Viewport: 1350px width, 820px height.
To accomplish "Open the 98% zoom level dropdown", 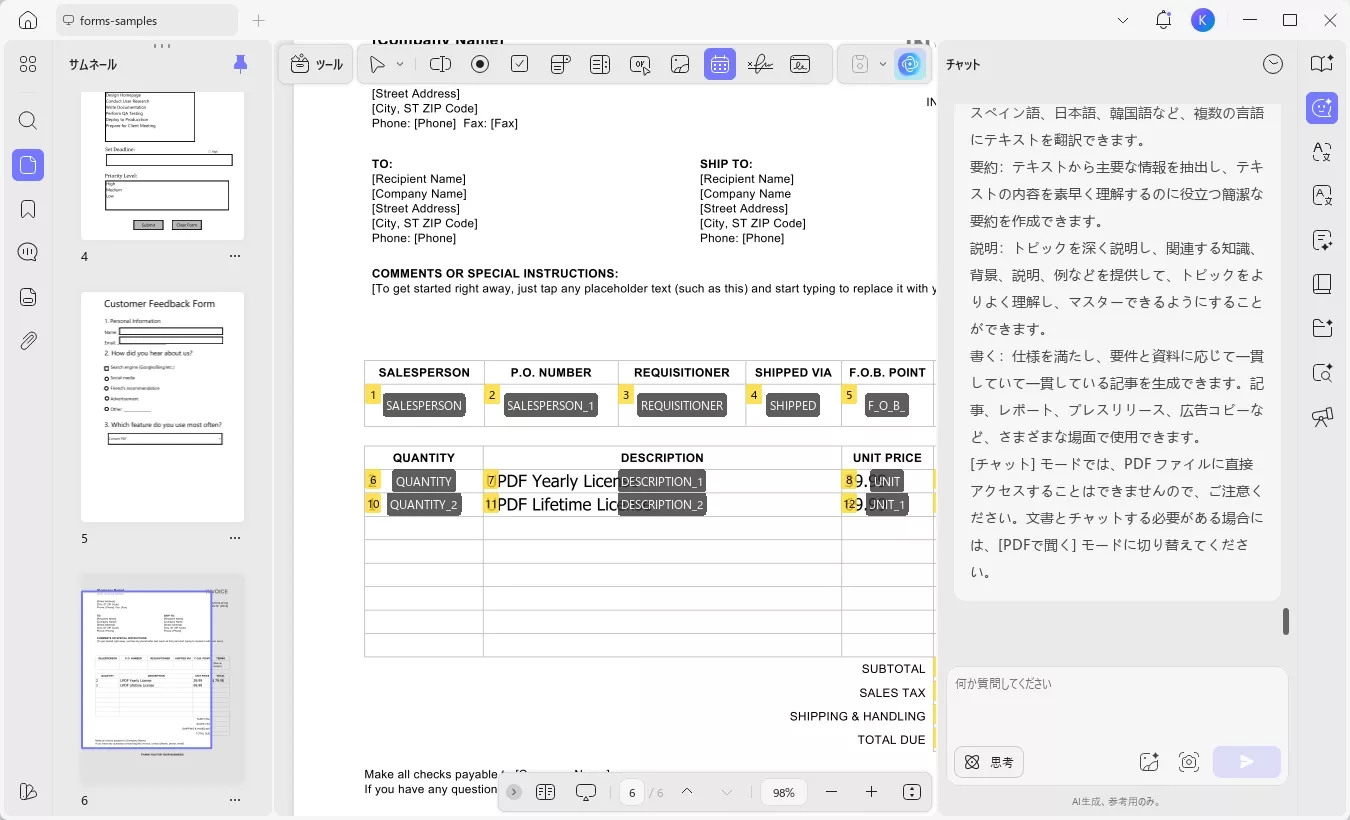I will pos(784,792).
